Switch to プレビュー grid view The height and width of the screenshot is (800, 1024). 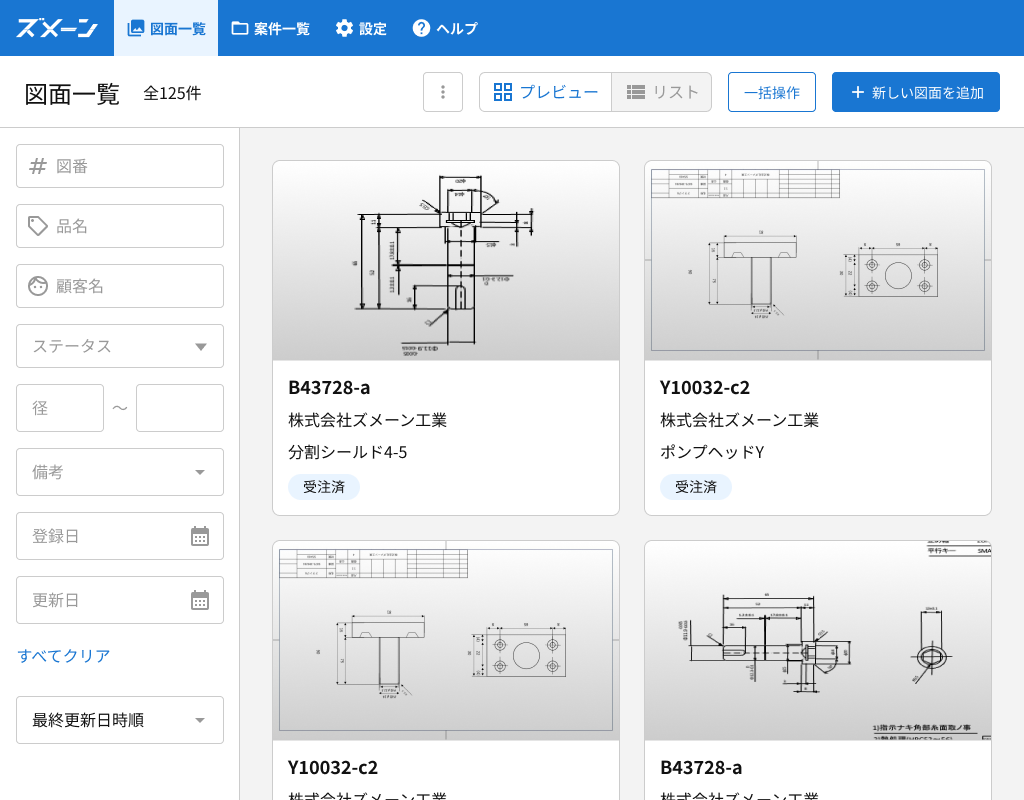[545, 91]
